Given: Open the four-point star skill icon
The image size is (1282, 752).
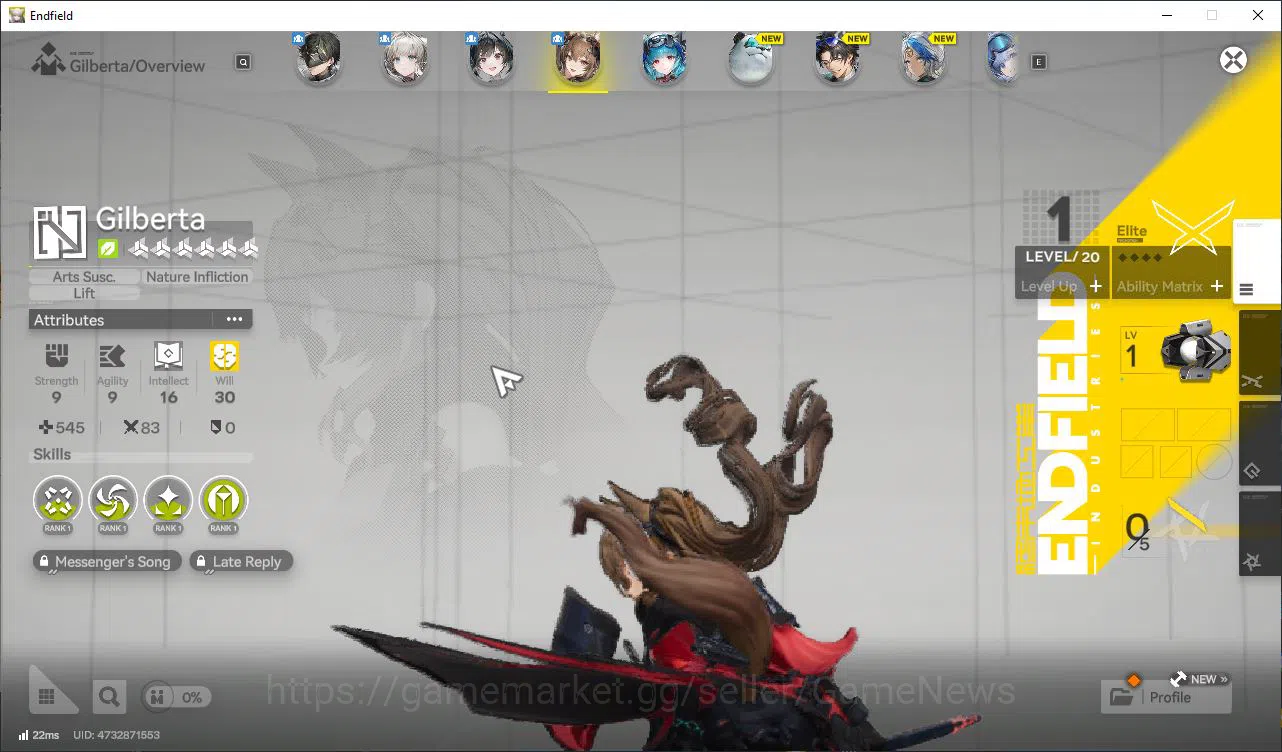Looking at the screenshot, I should click(x=168, y=499).
